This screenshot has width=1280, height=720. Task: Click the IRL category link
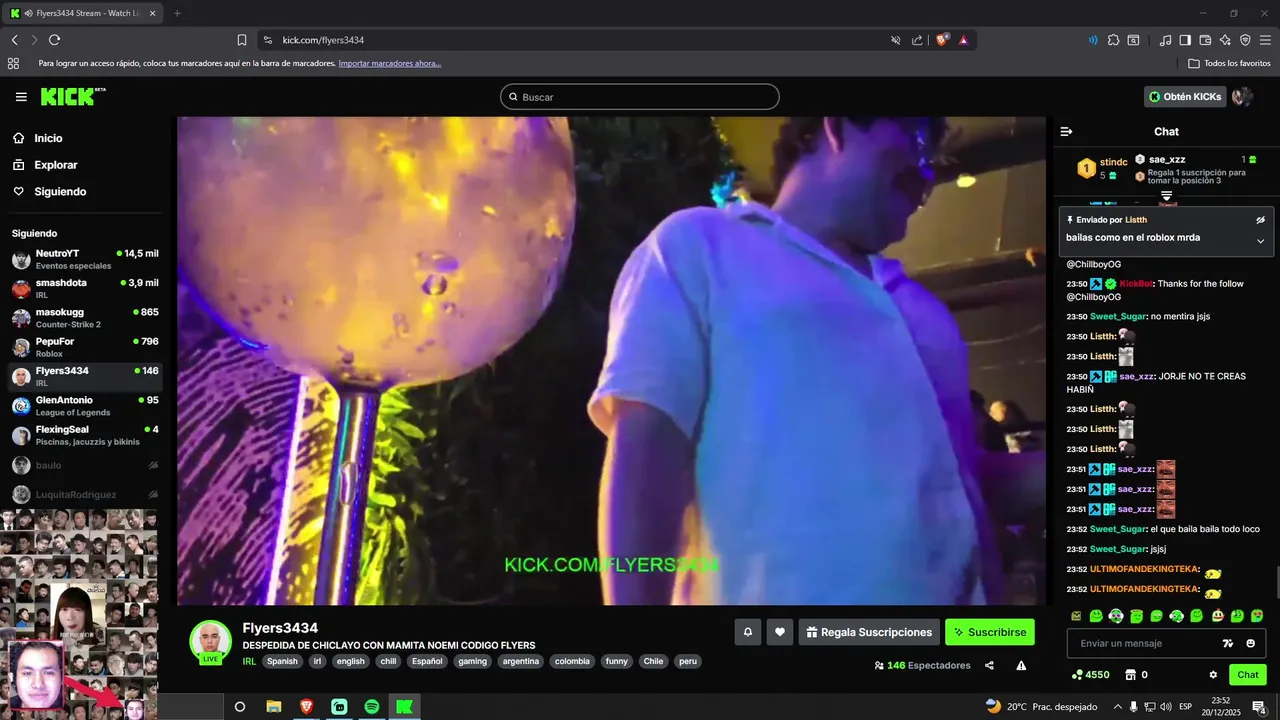point(249,661)
